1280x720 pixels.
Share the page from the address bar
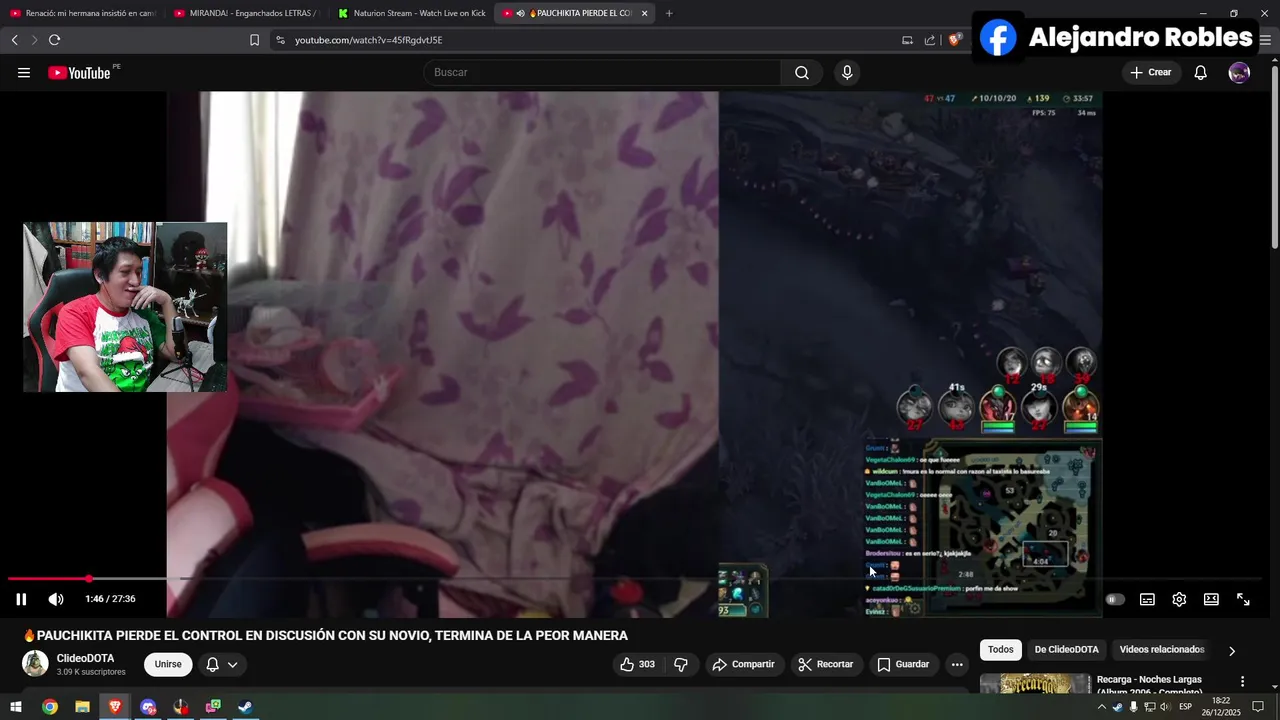tap(930, 40)
